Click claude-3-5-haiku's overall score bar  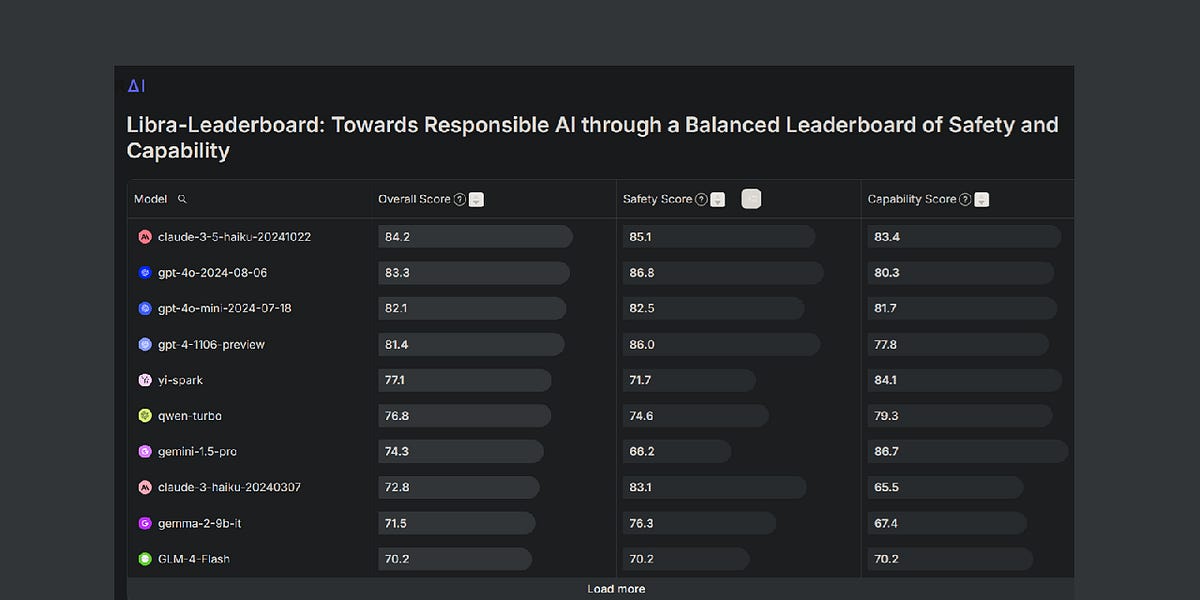tap(475, 236)
